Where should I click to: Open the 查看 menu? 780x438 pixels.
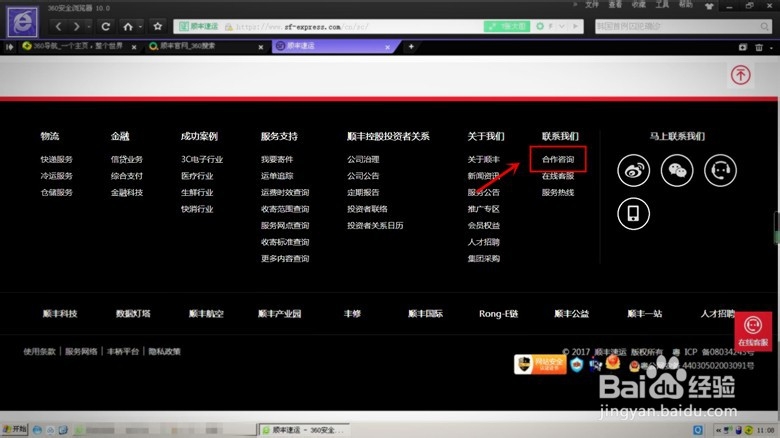615,4
